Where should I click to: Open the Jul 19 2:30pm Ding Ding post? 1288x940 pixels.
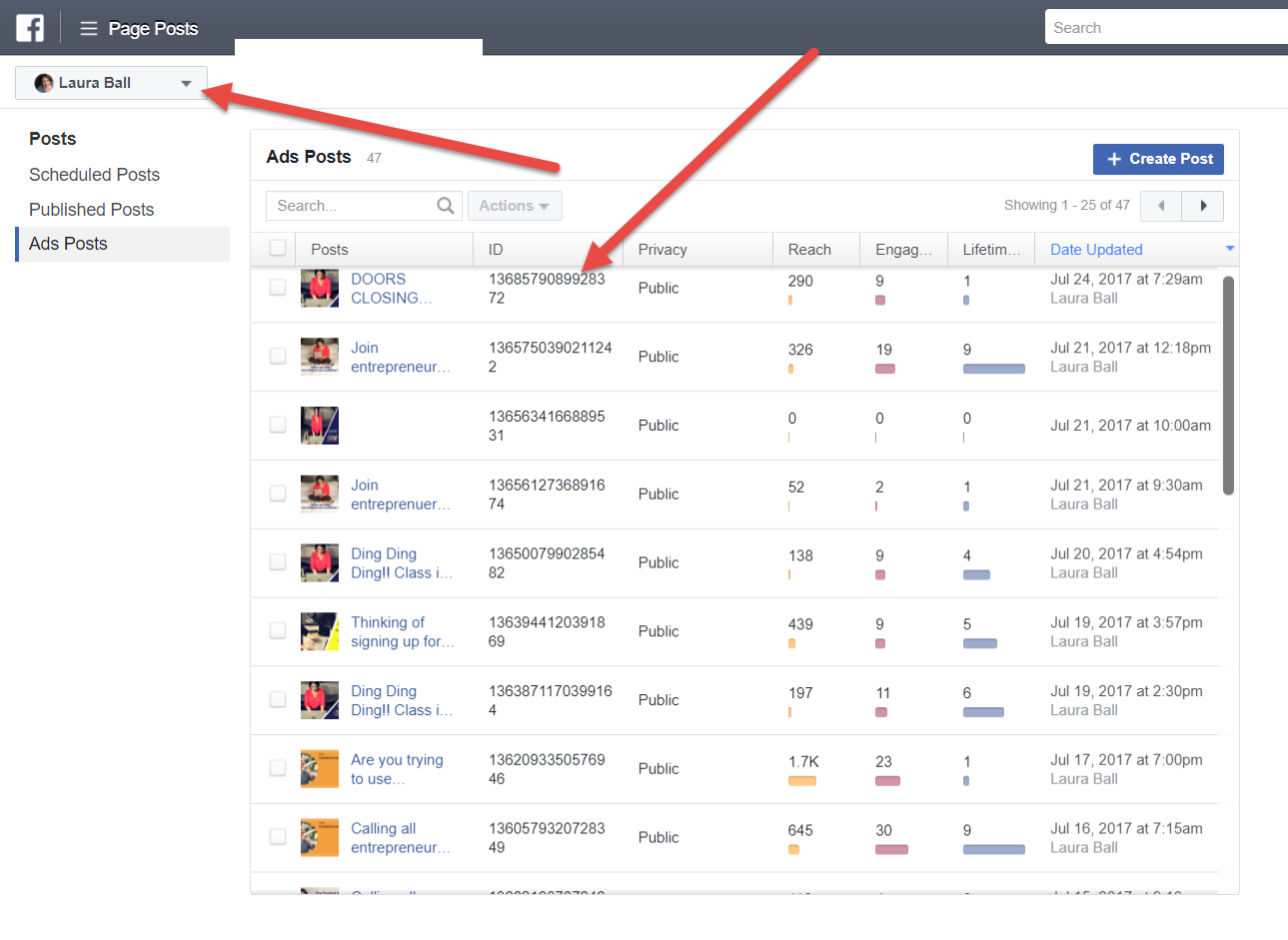402,700
